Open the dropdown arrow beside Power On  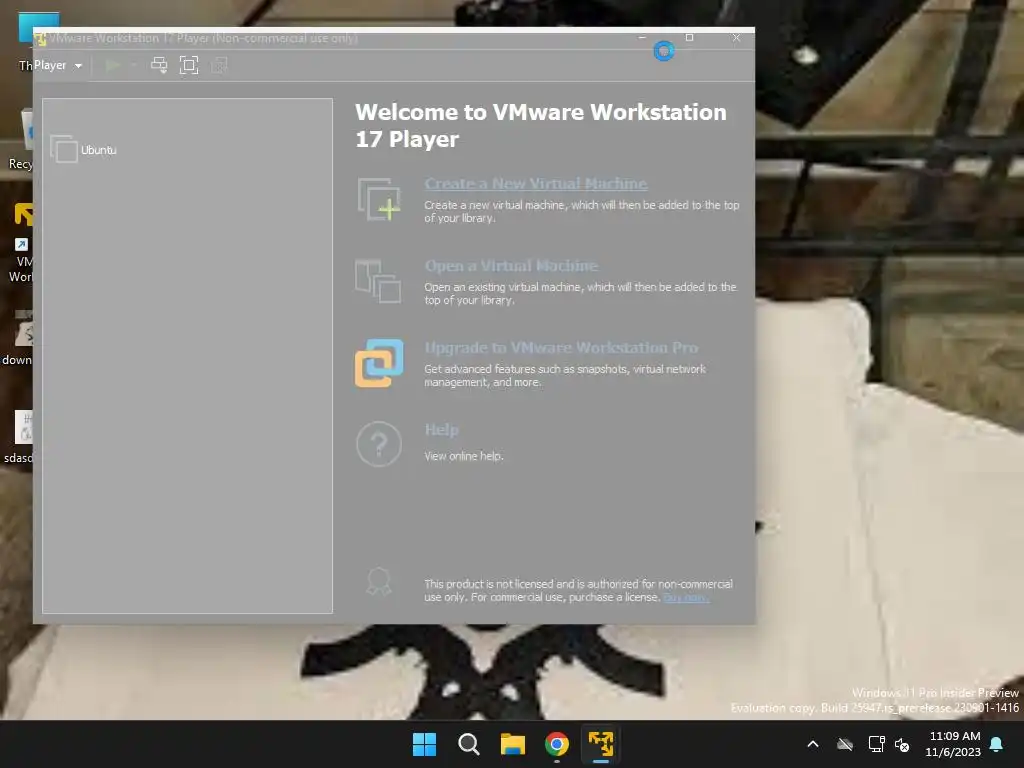[x=133, y=65]
